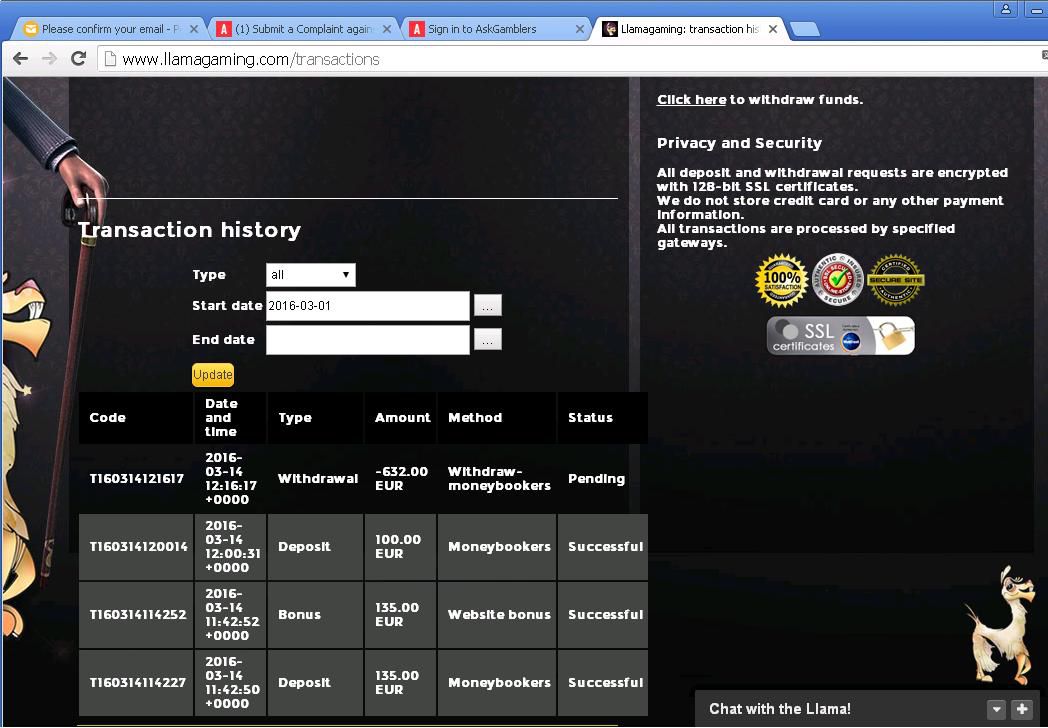The height and width of the screenshot is (728, 1048).
Task: Select the Llamagaming transaction history tab
Action: (x=690, y=29)
